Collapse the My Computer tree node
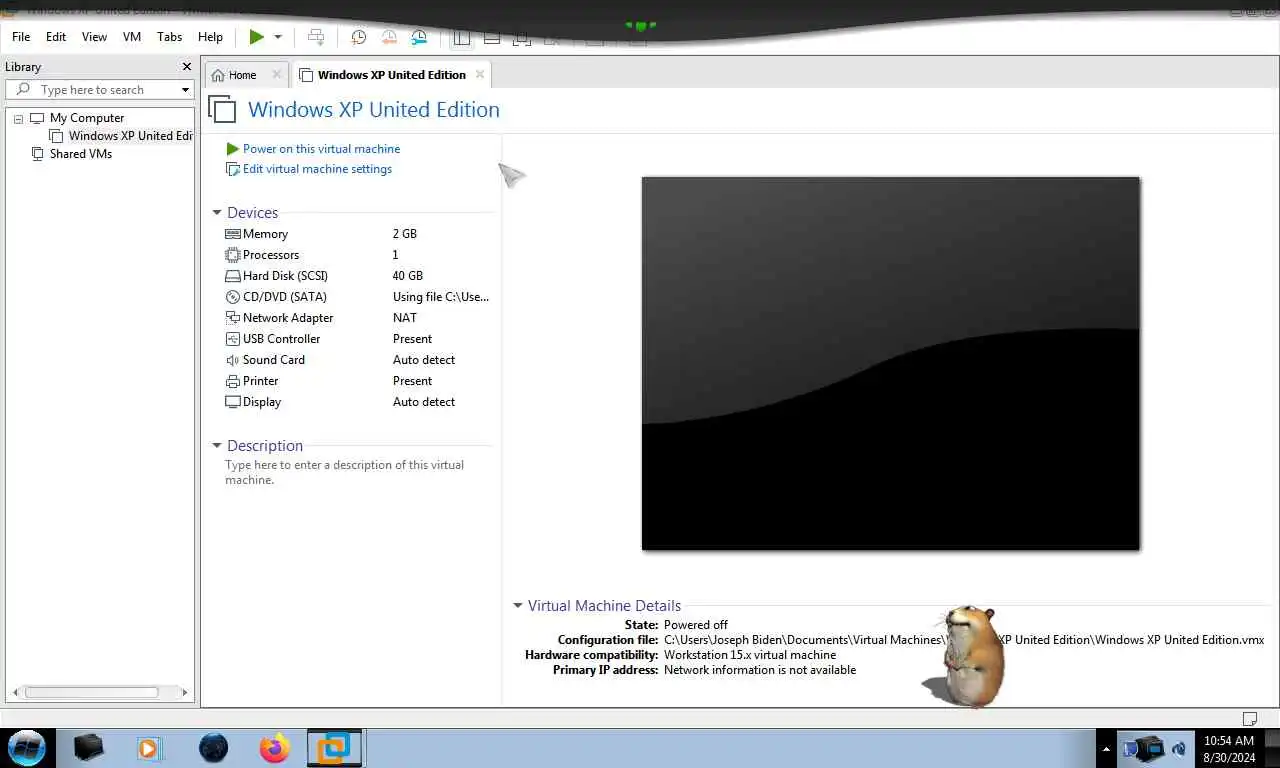1280x768 pixels. point(18,118)
